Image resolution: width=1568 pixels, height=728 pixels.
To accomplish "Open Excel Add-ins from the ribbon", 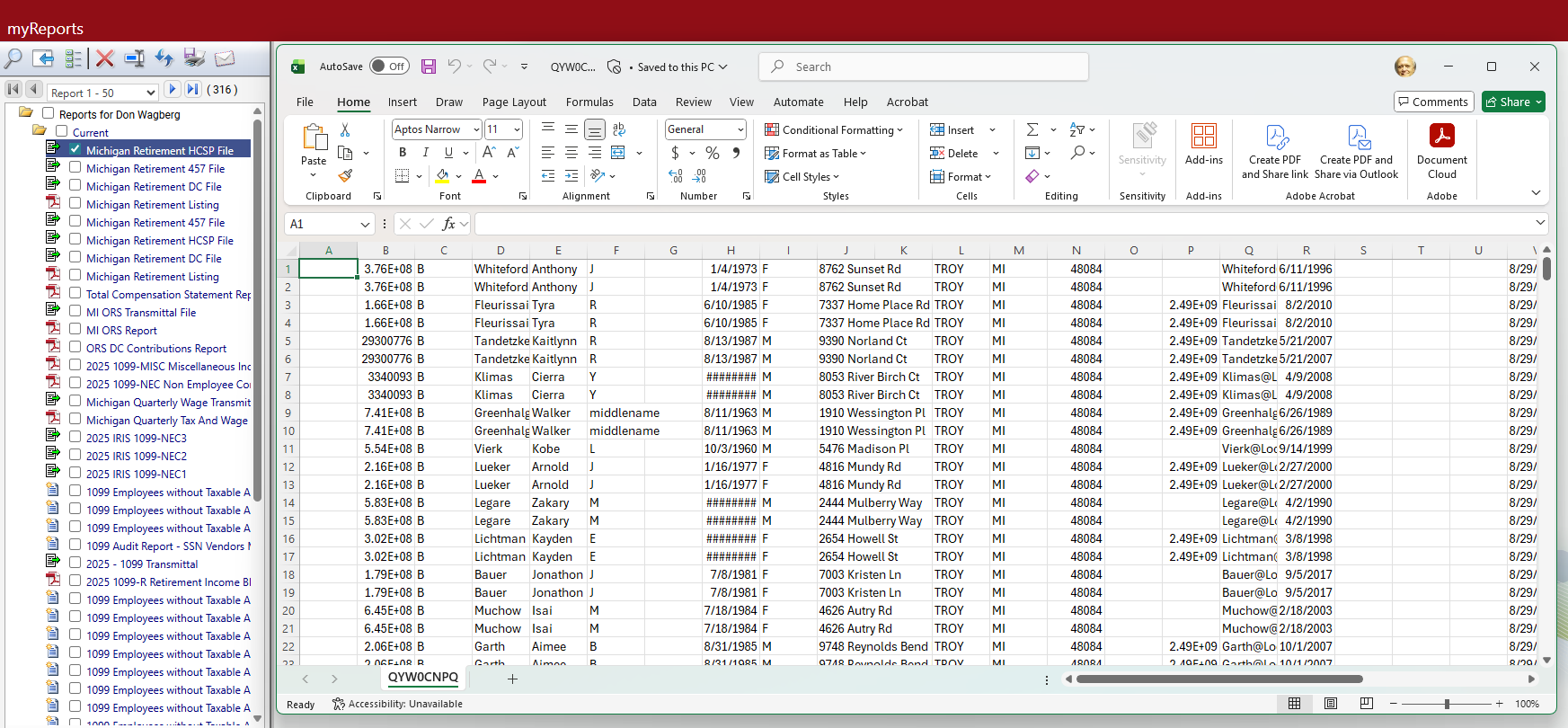I will (1203, 144).
